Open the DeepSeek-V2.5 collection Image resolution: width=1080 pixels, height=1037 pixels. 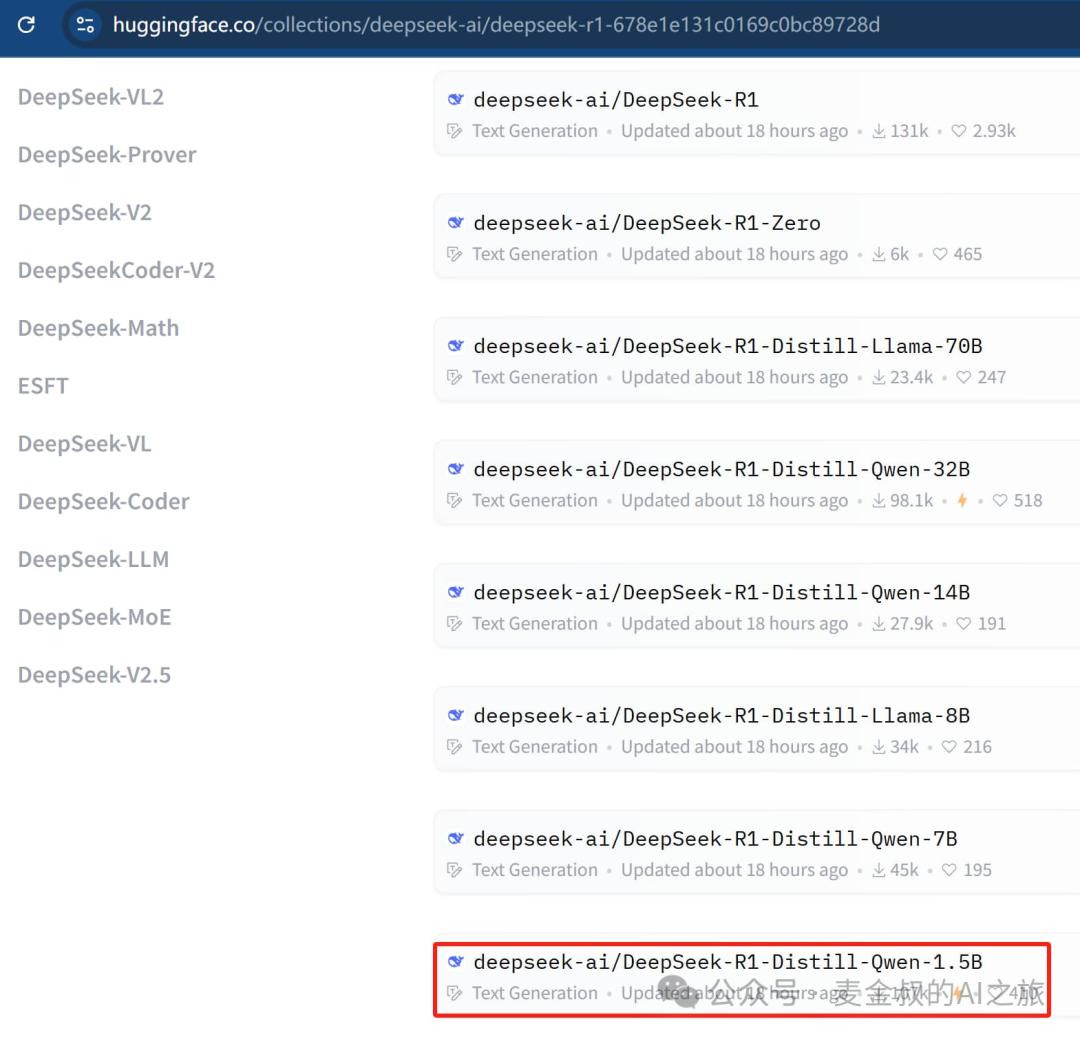94,675
